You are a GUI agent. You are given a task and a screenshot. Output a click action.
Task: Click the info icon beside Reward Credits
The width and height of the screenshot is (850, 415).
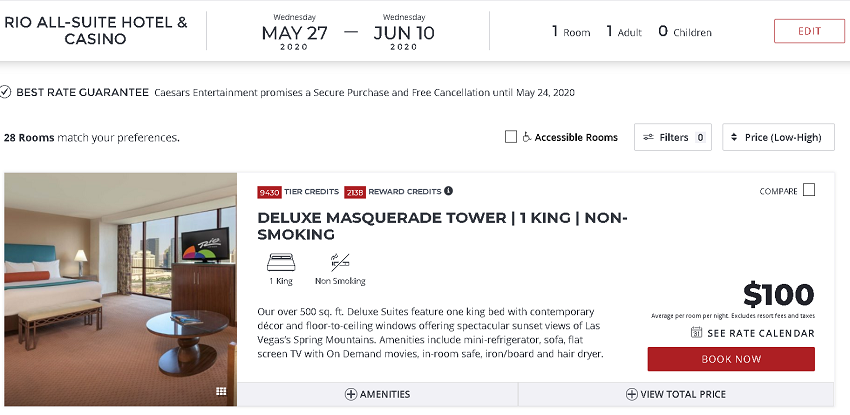click(x=448, y=191)
